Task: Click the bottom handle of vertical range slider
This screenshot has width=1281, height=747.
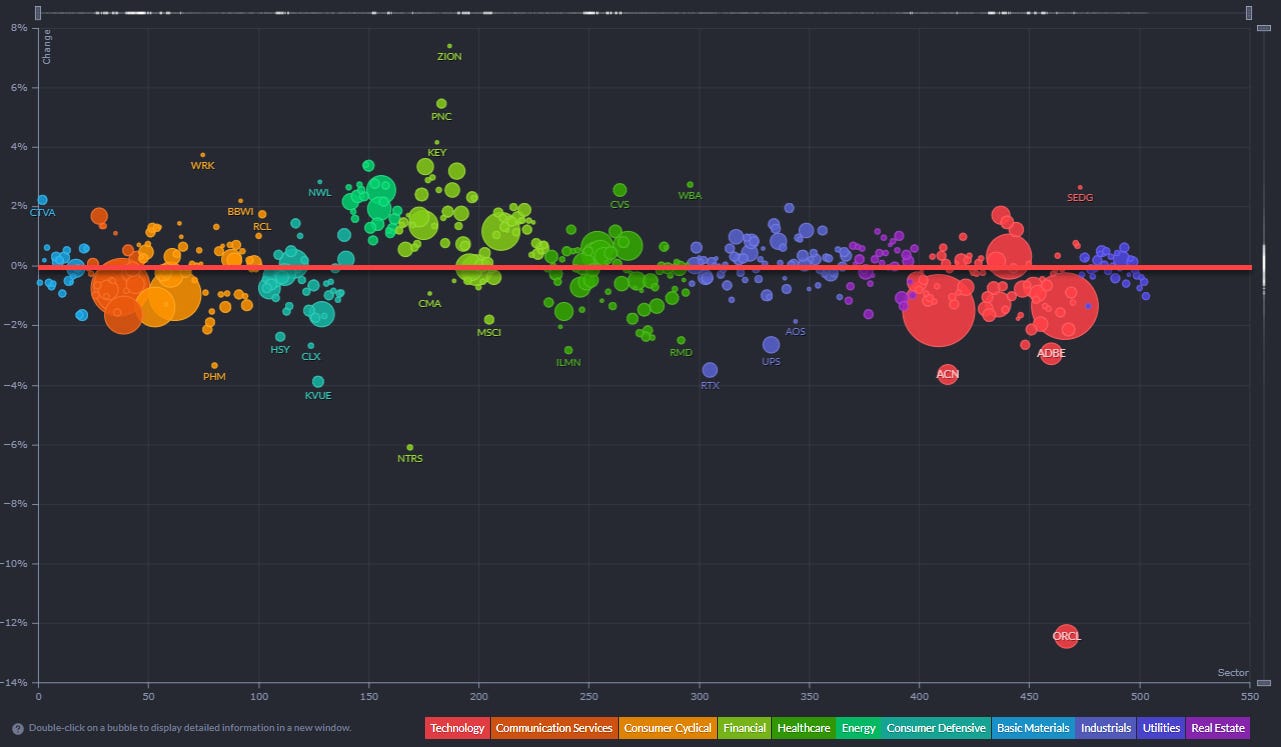Action: tap(1264, 683)
